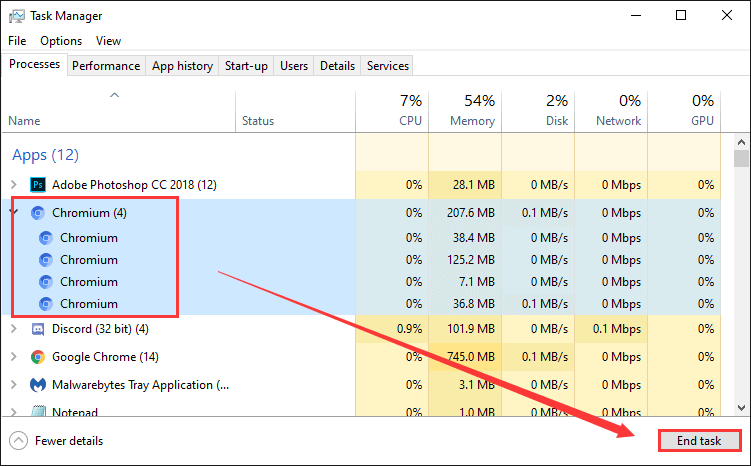This screenshot has height=466, width=751.
Task: Click the 125.2 MB memory cell
Action: tap(465, 260)
